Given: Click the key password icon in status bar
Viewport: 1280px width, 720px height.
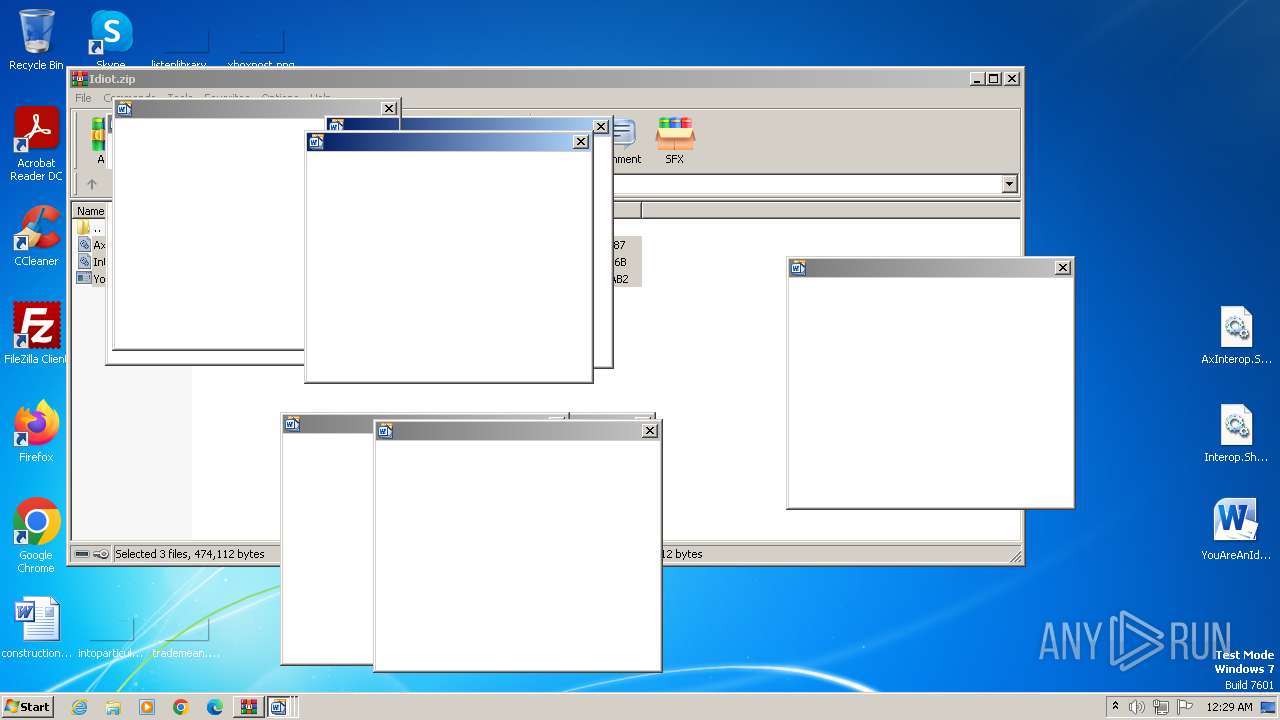Looking at the screenshot, I should click(x=101, y=554).
